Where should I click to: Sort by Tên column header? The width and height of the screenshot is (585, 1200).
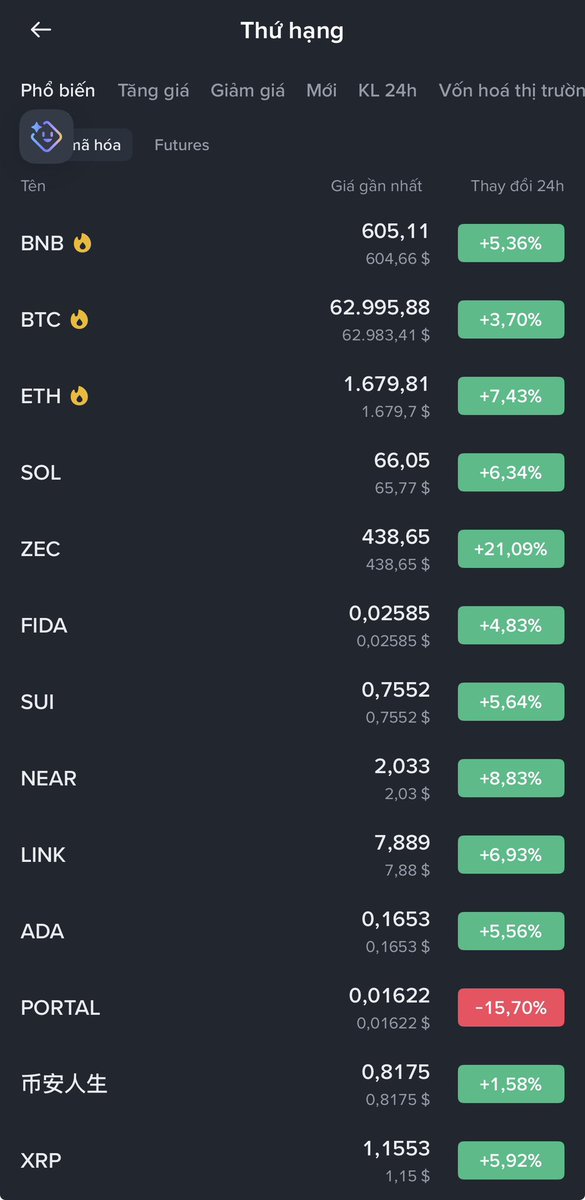pos(33,186)
